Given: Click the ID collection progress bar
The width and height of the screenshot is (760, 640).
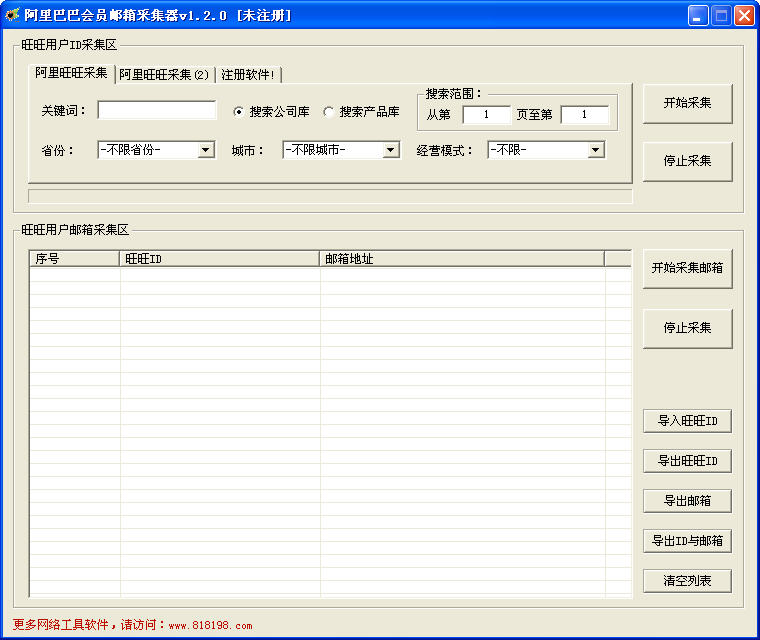Looking at the screenshot, I should pos(331,196).
